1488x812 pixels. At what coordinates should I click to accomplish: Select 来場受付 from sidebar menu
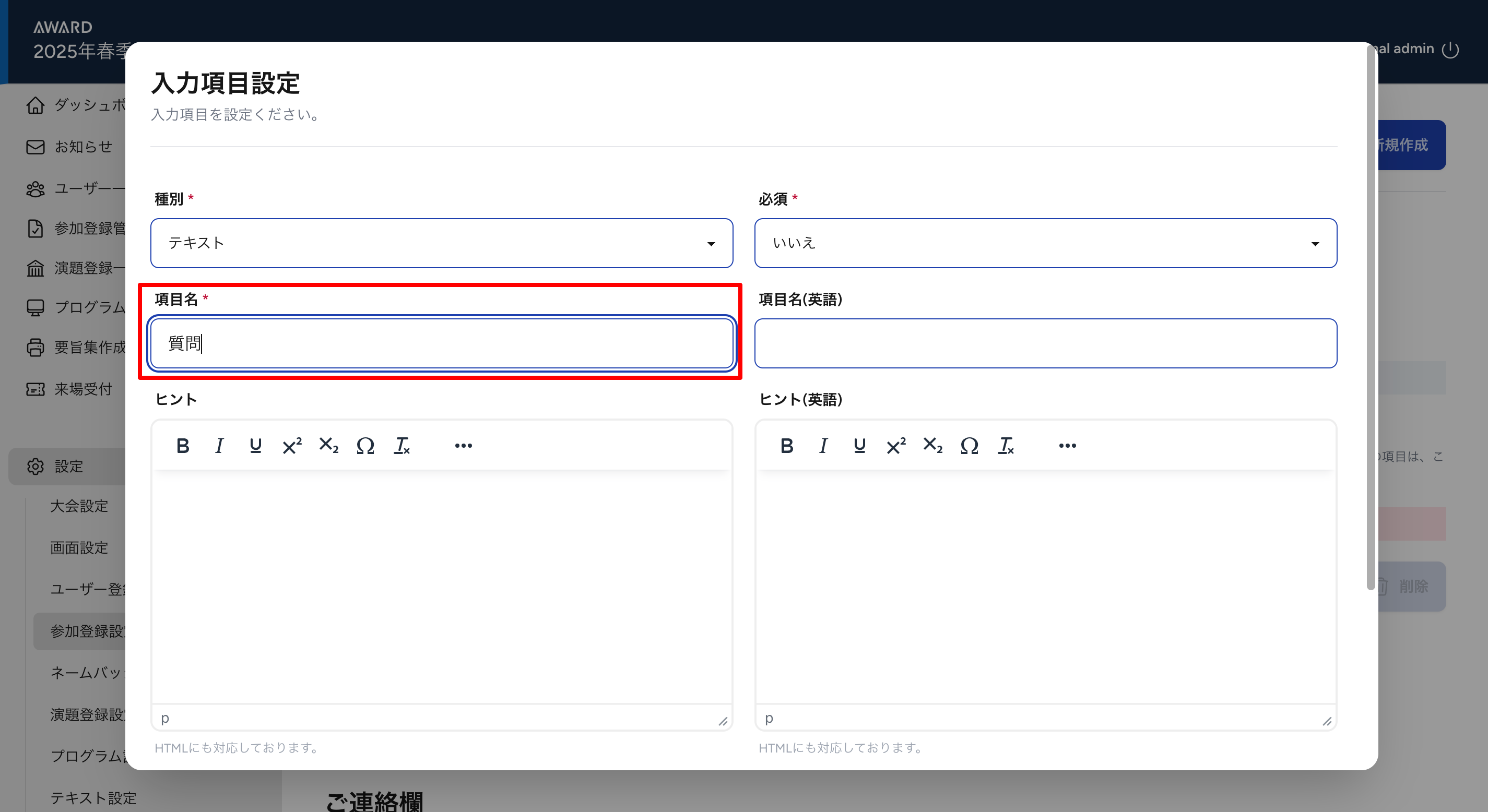tap(83, 389)
